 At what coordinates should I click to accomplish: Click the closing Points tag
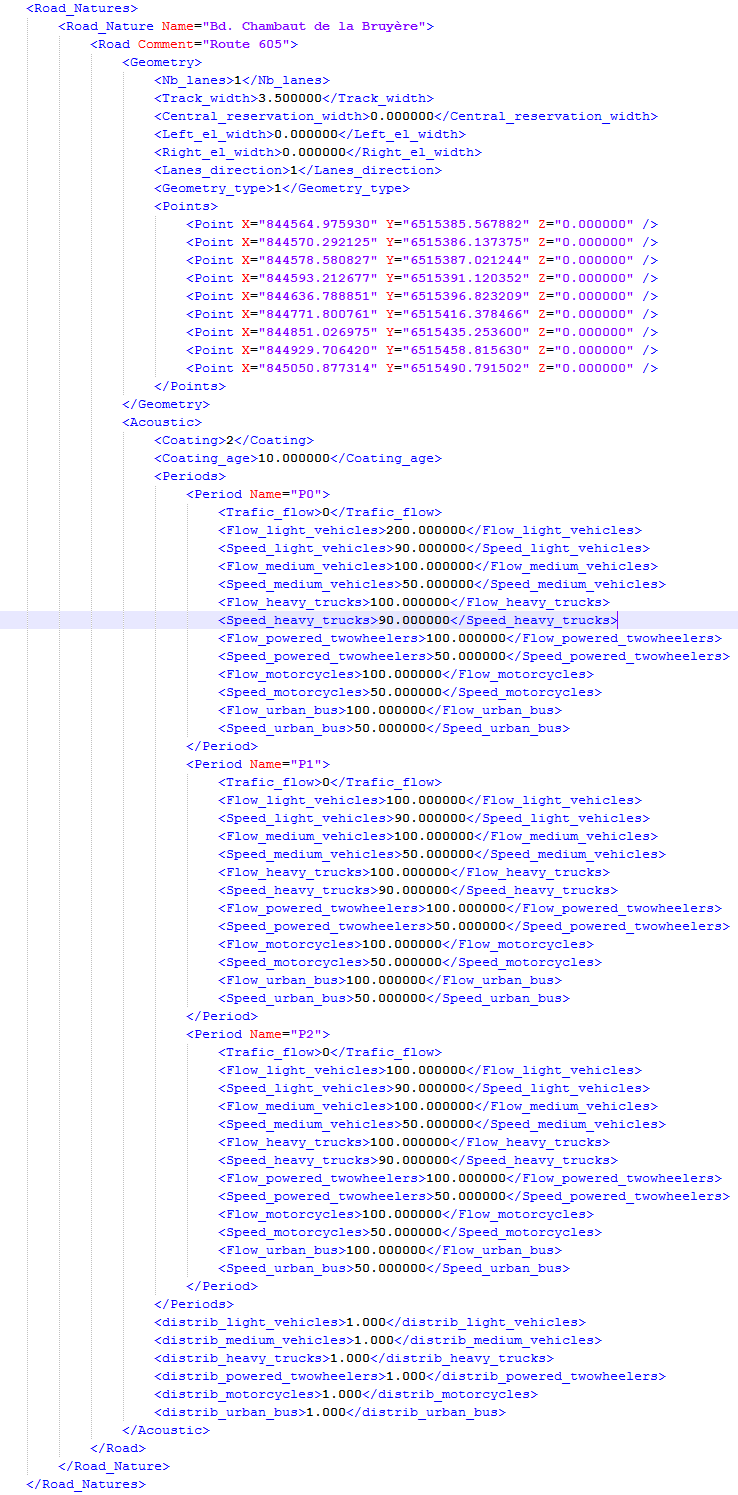click(x=190, y=386)
